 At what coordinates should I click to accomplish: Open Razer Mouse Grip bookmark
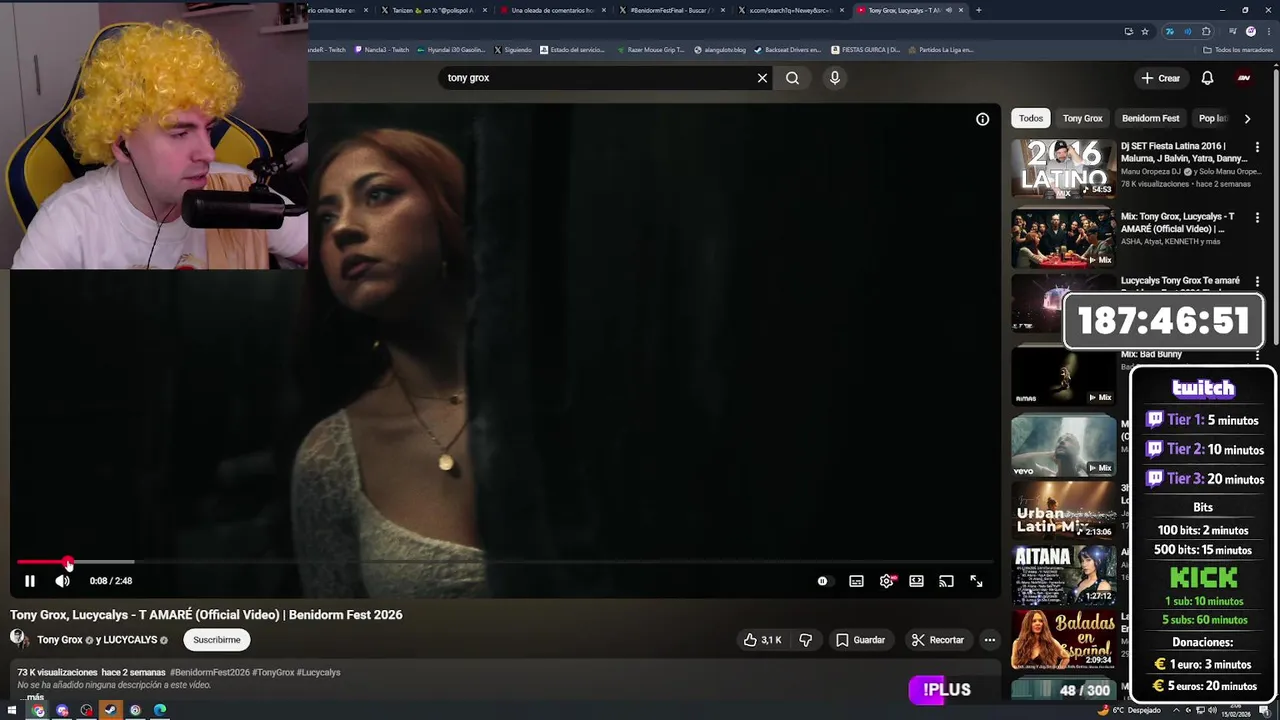click(650, 49)
